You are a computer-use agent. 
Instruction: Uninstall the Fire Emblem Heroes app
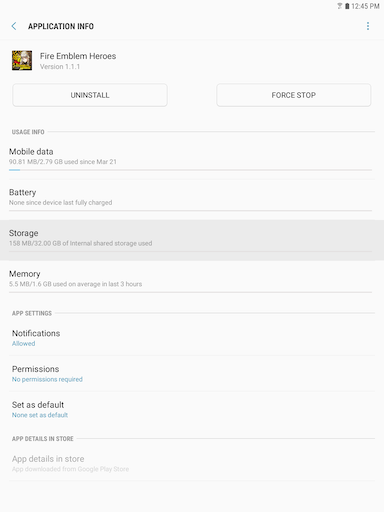[90, 95]
